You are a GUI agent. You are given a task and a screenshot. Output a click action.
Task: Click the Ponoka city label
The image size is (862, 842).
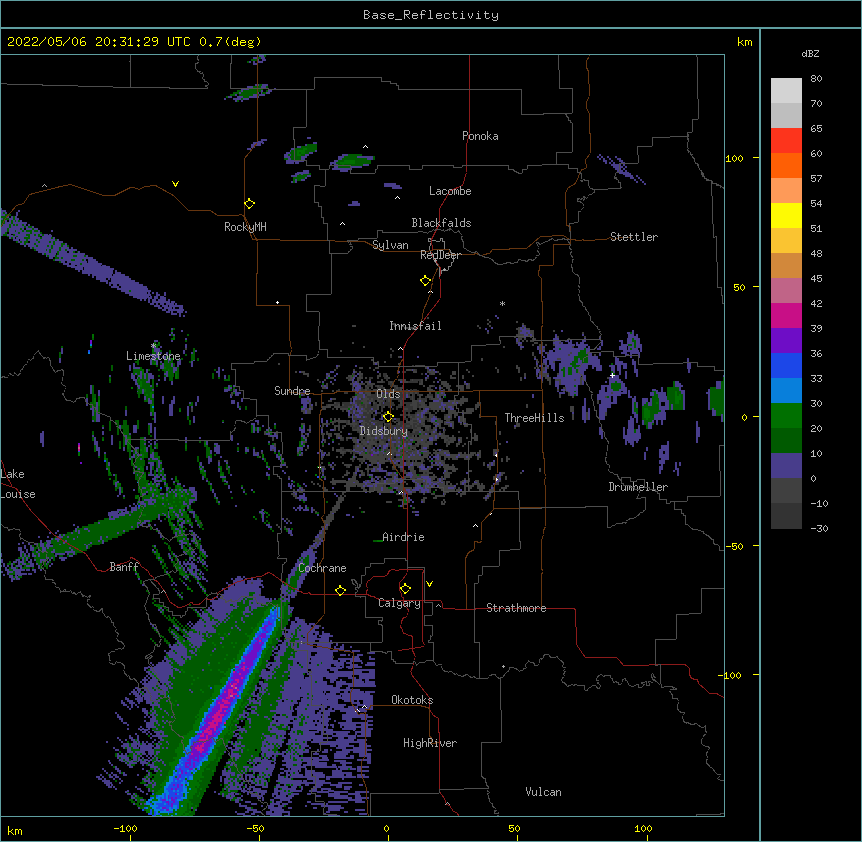tap(480, 136)
